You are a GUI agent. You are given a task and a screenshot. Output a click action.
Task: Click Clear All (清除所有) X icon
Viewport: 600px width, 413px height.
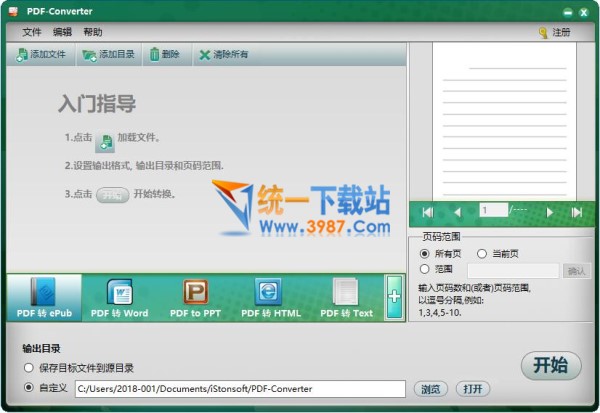click(205, 55)
